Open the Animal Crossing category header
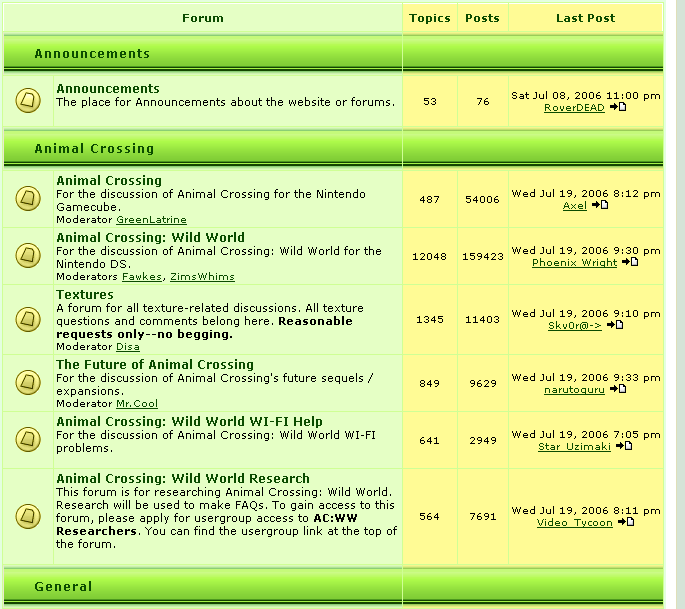685x609 pixels. pyautogui.click(x=94, y=149)
